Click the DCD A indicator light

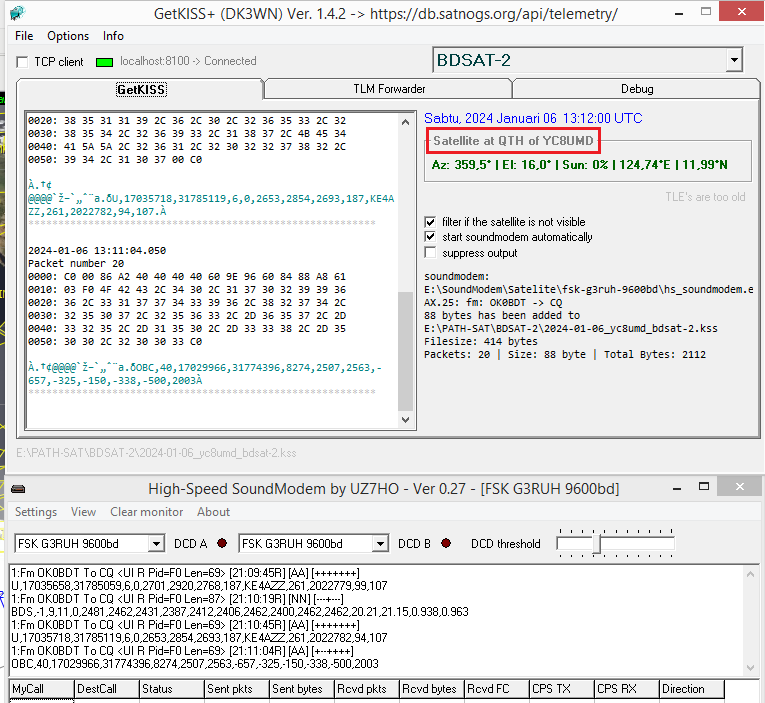click(222, 543)
